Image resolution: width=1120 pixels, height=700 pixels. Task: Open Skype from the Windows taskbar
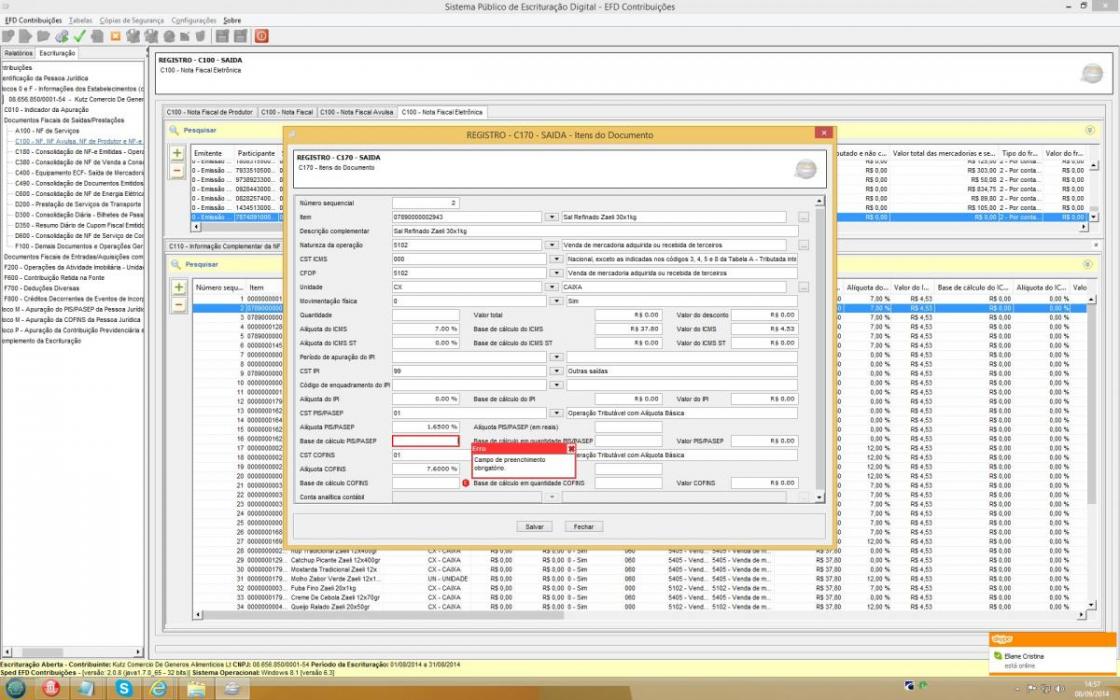[124, 689]
